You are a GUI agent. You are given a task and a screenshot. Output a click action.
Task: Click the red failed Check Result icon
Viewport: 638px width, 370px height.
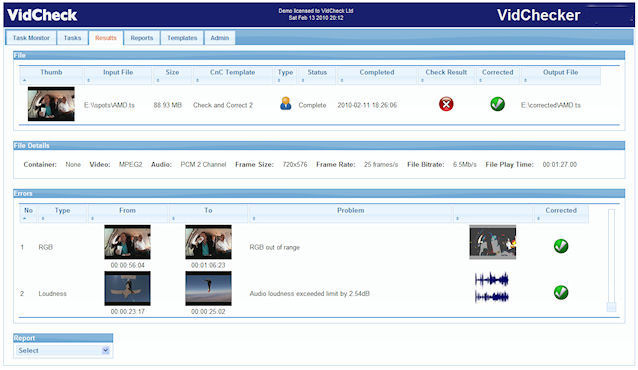446,105
